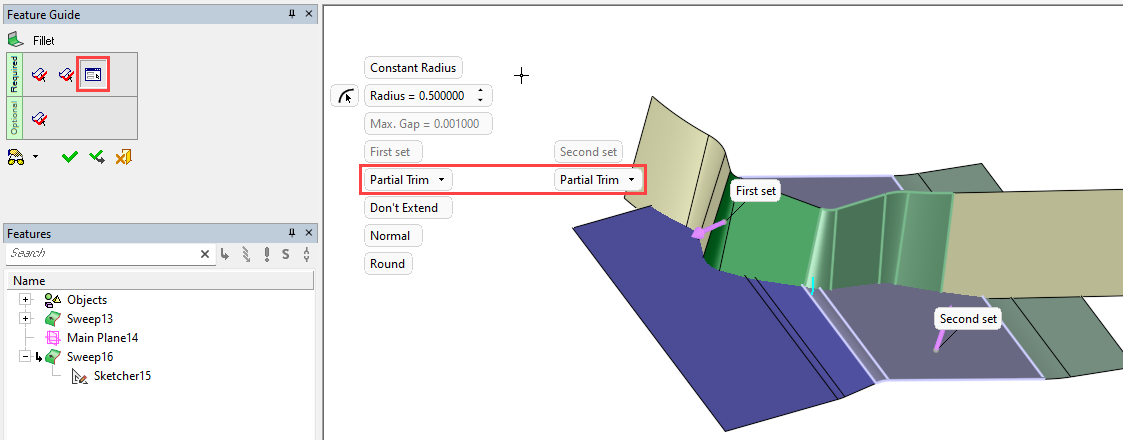
Task: Open the first set Partial Trim dropdown
Action: [x=408, y=180]
